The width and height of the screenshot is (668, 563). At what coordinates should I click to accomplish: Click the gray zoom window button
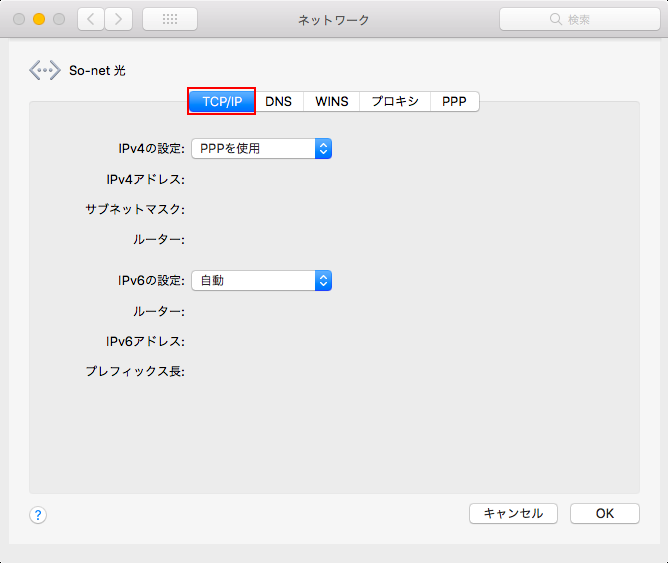click(x=59, y=19)
